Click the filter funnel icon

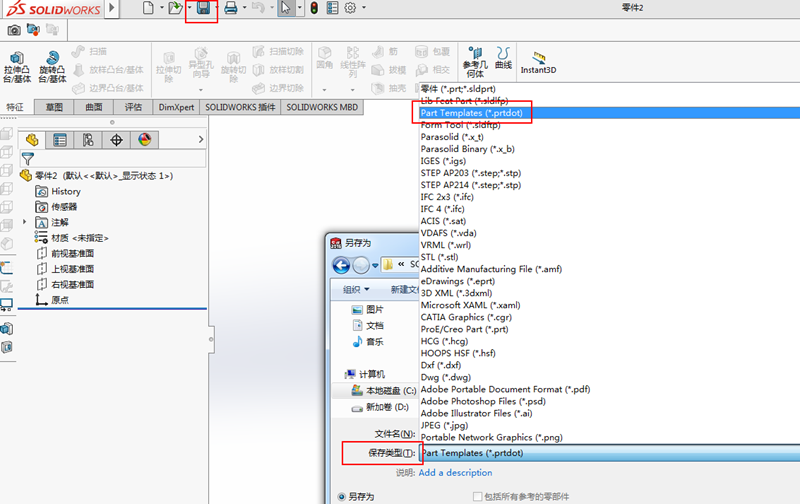click(28, 159)
